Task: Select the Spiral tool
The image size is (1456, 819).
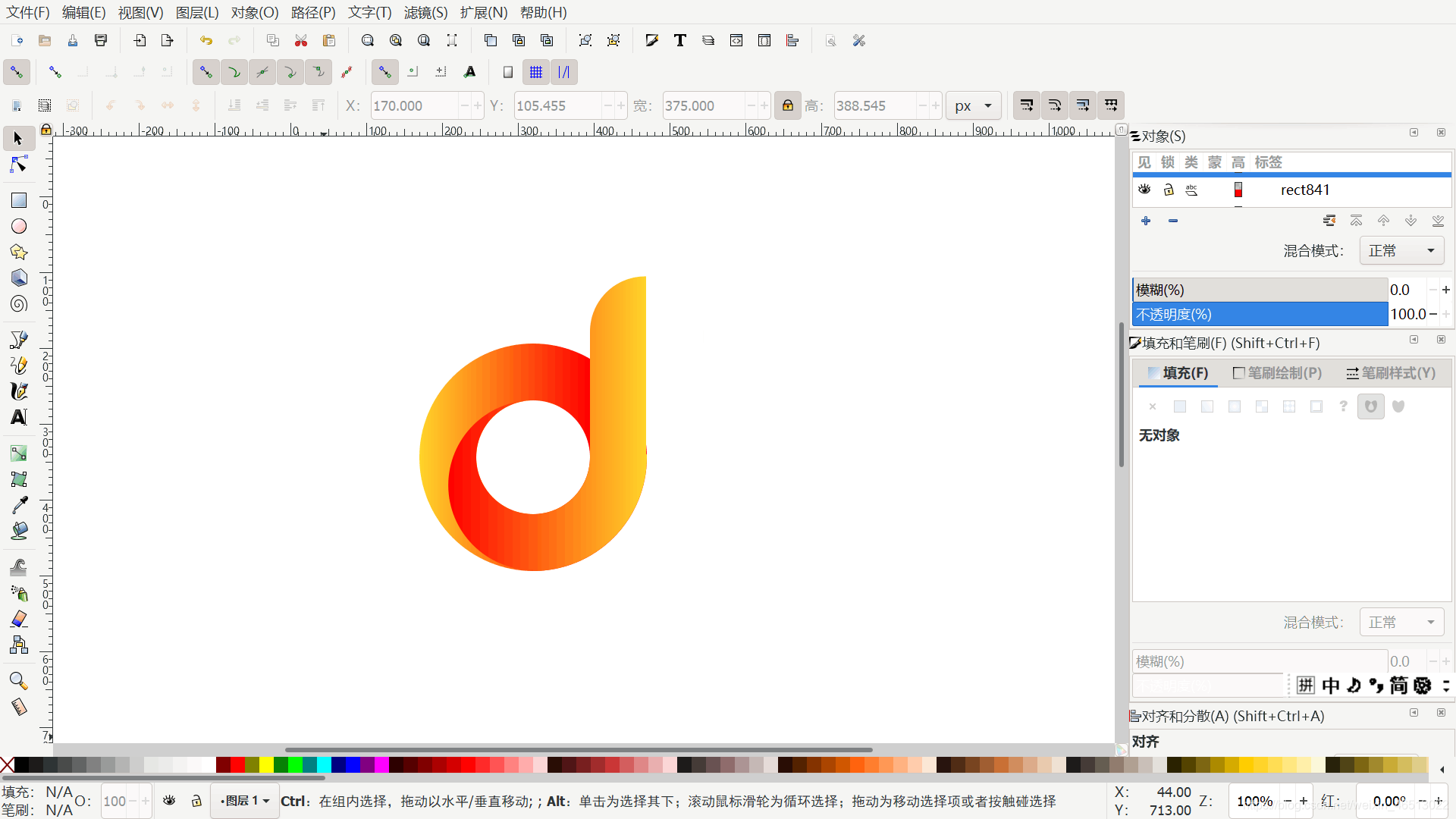Action: pos(19,304)
